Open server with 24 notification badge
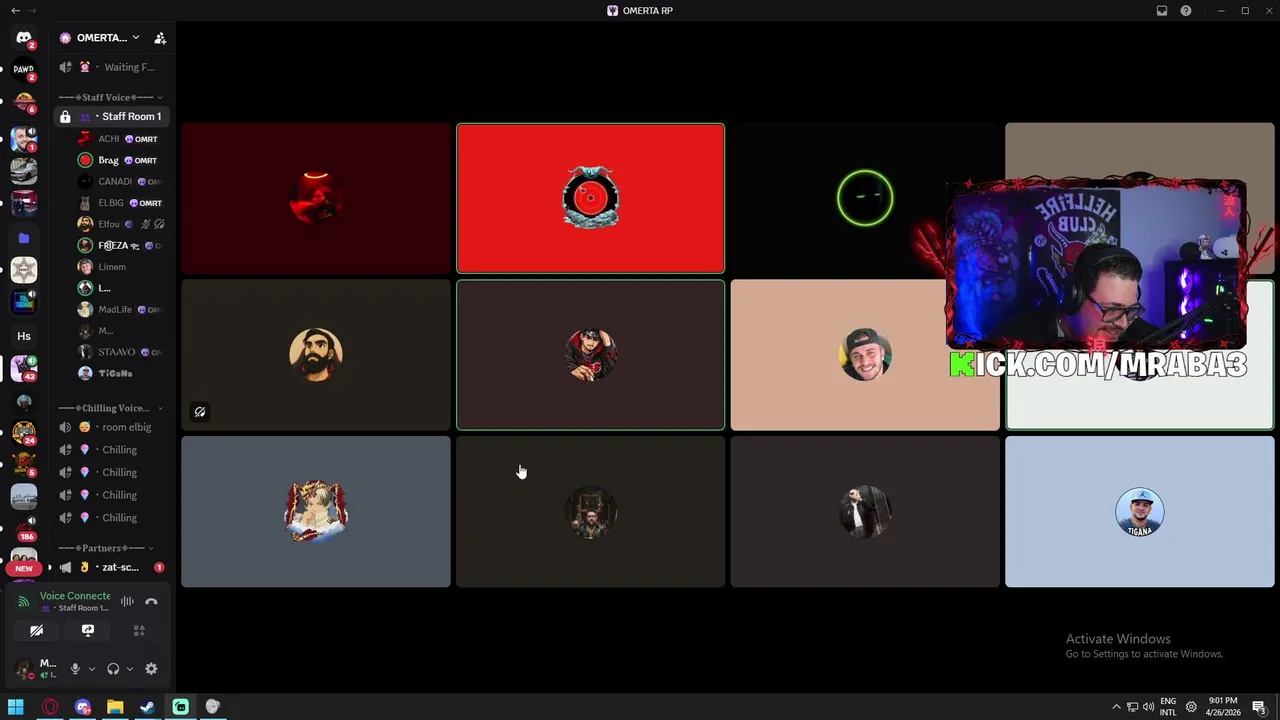The width and height of the screenshot is (1280, 720). 24,432
